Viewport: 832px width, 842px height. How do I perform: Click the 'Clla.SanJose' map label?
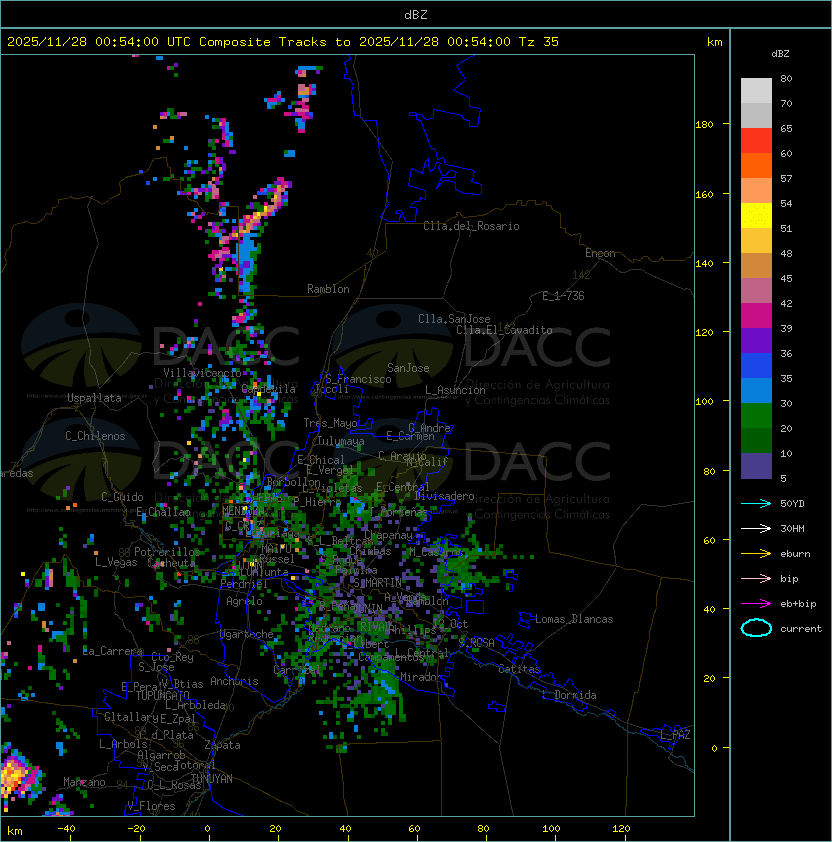pyautogui.click(x=454, y=319)
